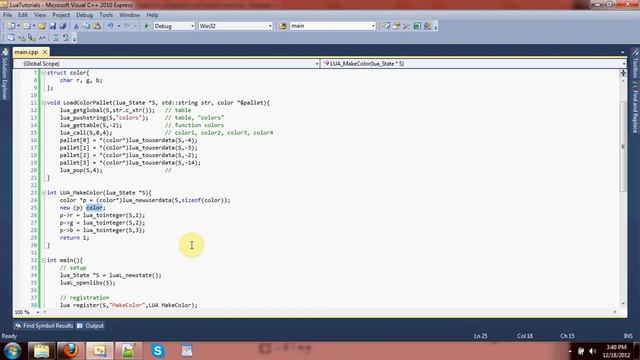Click the taskbar clock showing 3:40 PM
The width and height of the screenshot is (640, 360).
coord(616,351)
